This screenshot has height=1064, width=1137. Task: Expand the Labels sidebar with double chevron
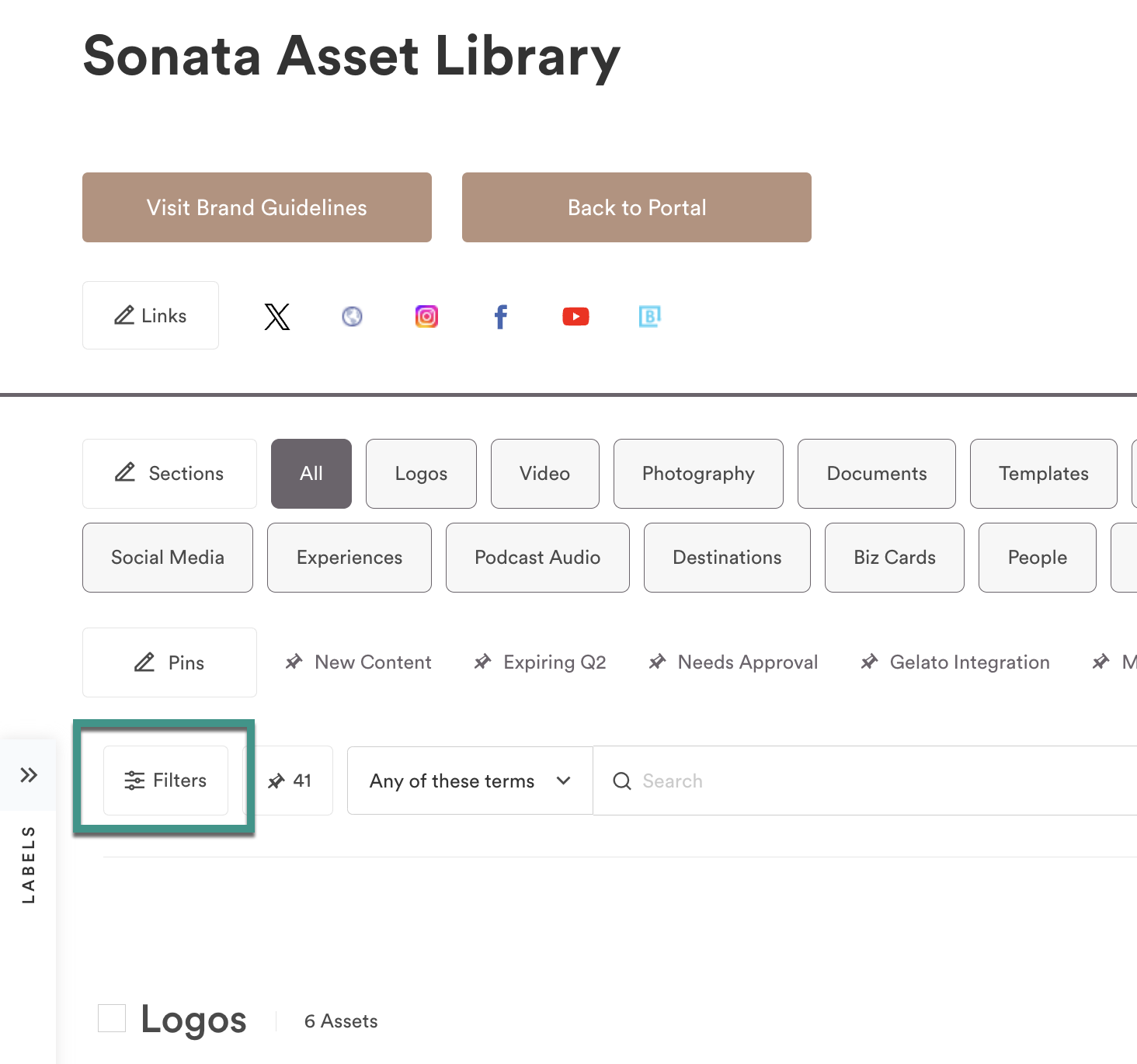[29, 774]
